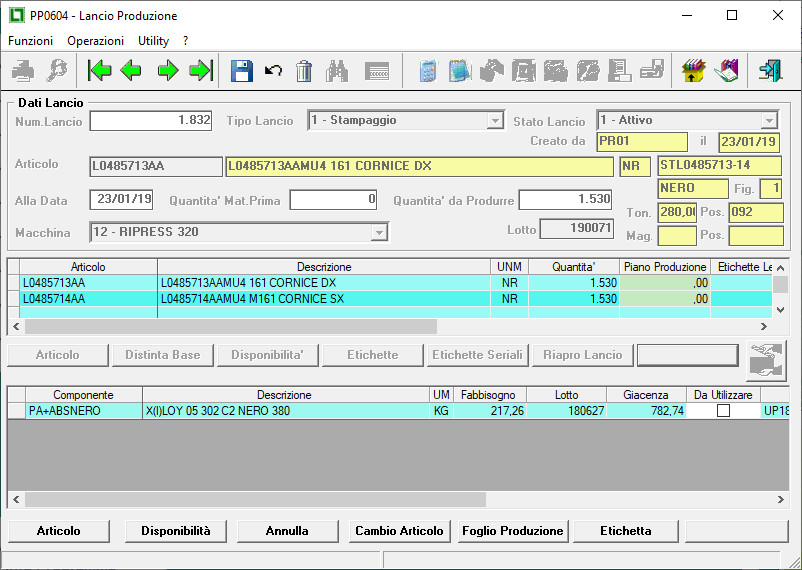Viewport: 802px width, 570px height.
Task: Open the Utility menu
Action: 153,41
